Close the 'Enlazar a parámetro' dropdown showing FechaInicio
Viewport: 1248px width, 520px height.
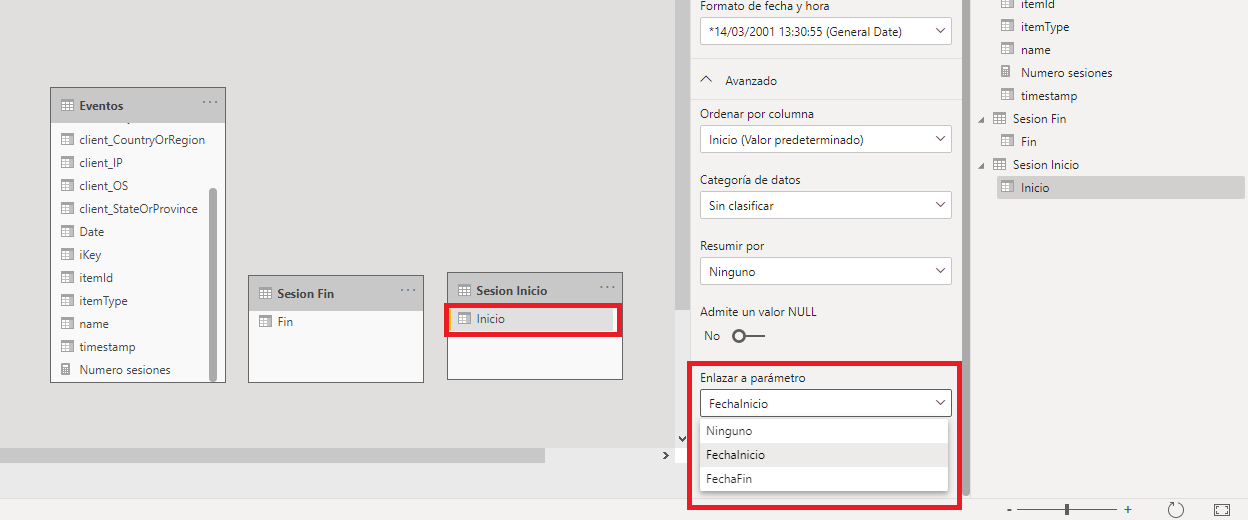[x=826, y=403]
